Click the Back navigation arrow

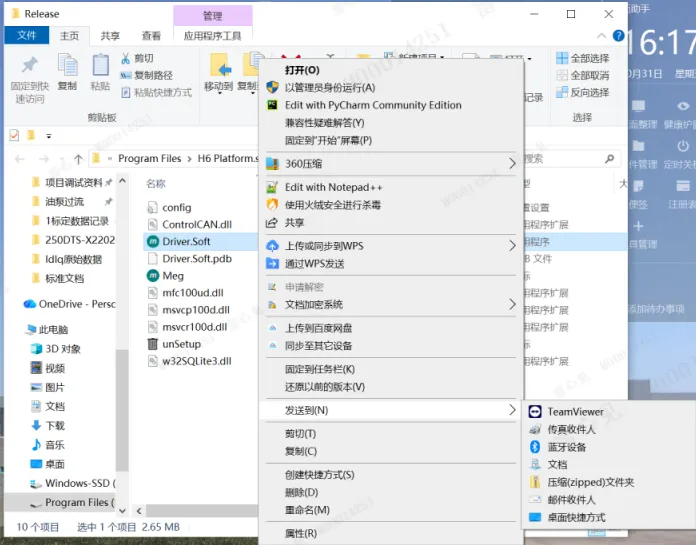click(x=20, y=159)
